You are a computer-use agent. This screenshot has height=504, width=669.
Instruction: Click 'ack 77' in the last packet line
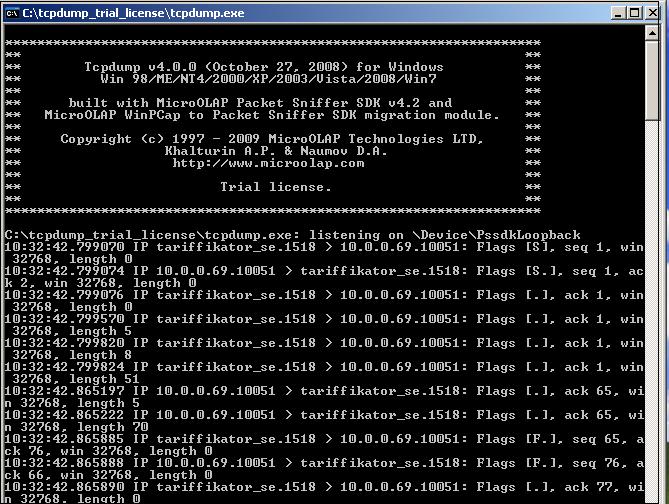pyautogui.click(x=591, y=487)
